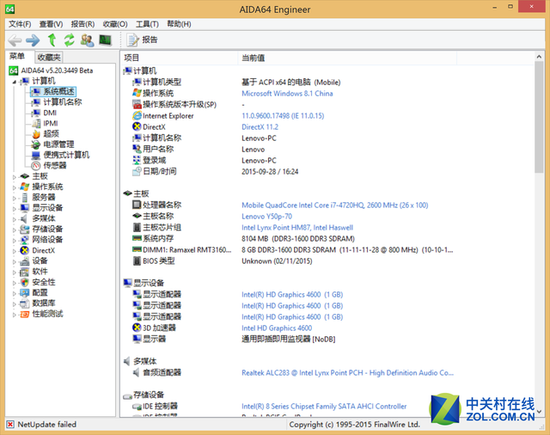Select 系统概述 in the tree
The image size is (550, 435).
59,92
